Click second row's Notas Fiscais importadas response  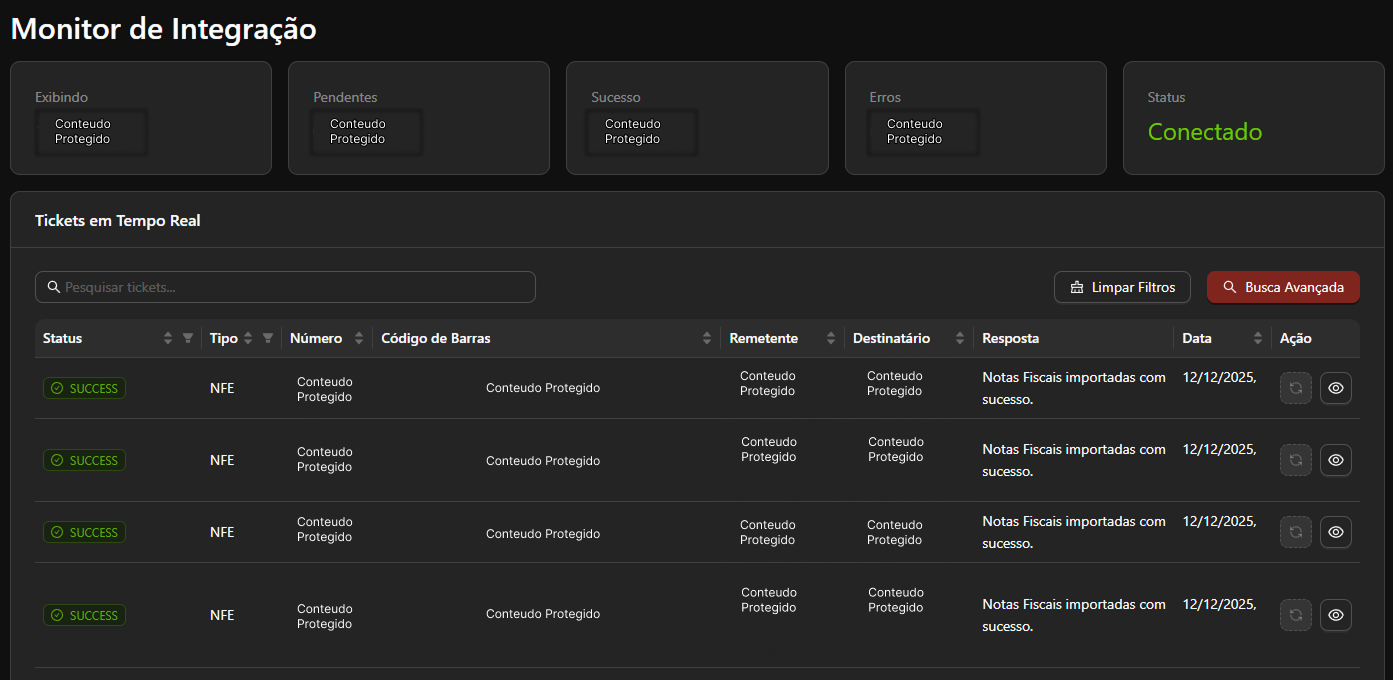tap(1074, 460)
